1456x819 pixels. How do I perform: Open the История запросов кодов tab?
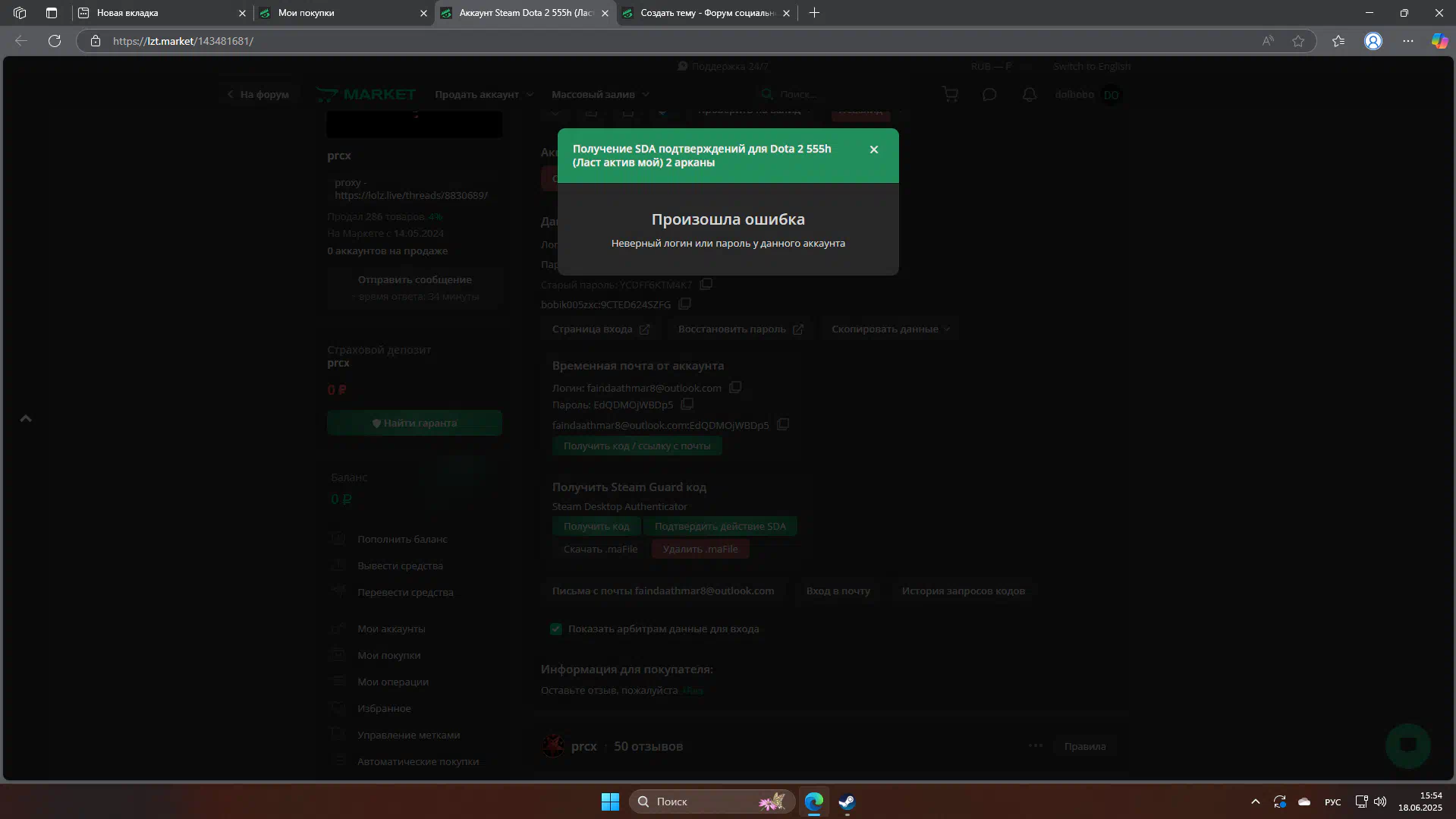(x=963, y=591)
